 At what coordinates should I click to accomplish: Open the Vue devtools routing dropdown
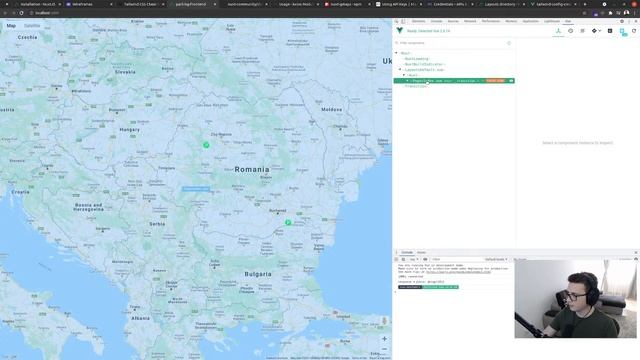click(x=596, y=31)
